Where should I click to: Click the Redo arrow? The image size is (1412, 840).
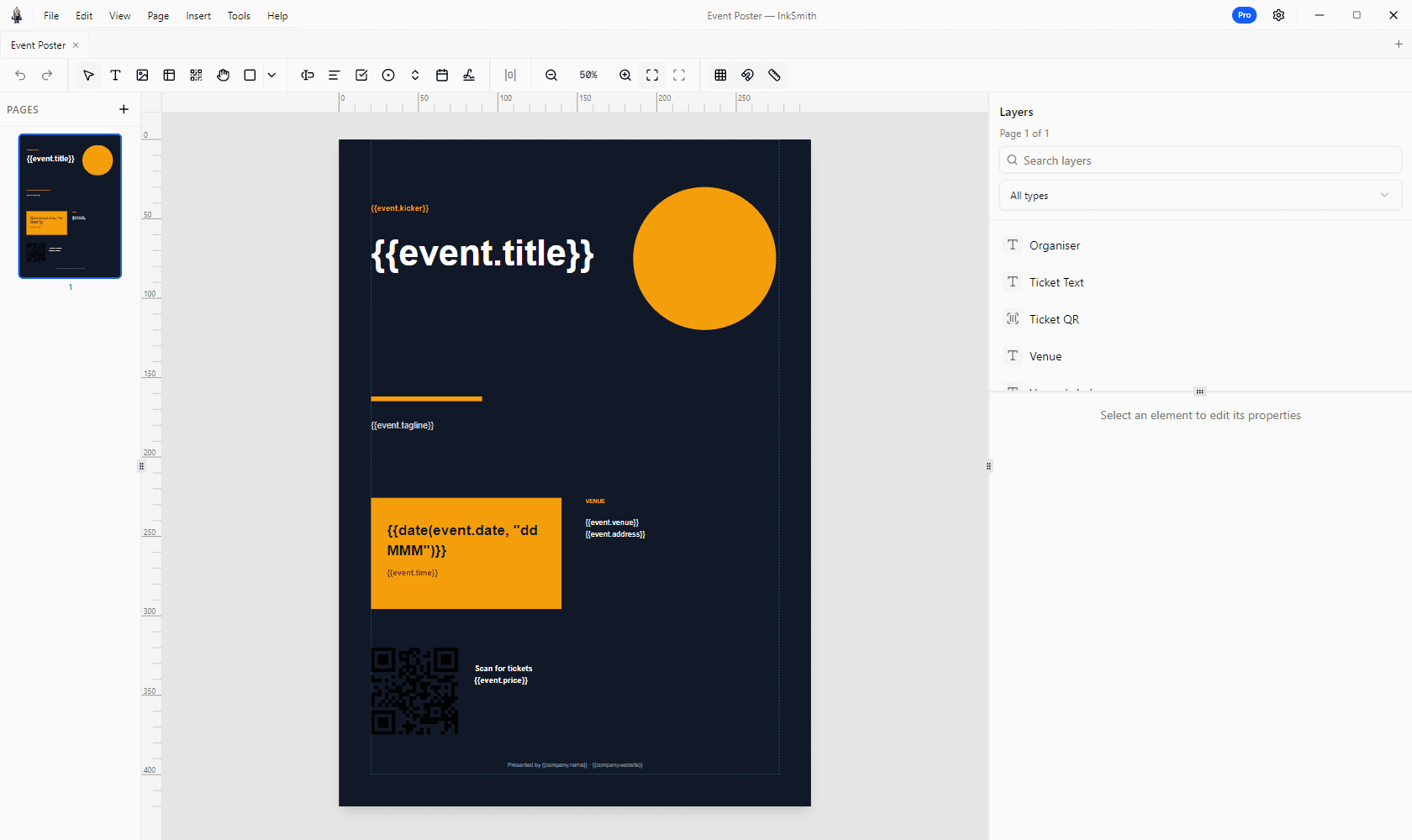[47, 75]
